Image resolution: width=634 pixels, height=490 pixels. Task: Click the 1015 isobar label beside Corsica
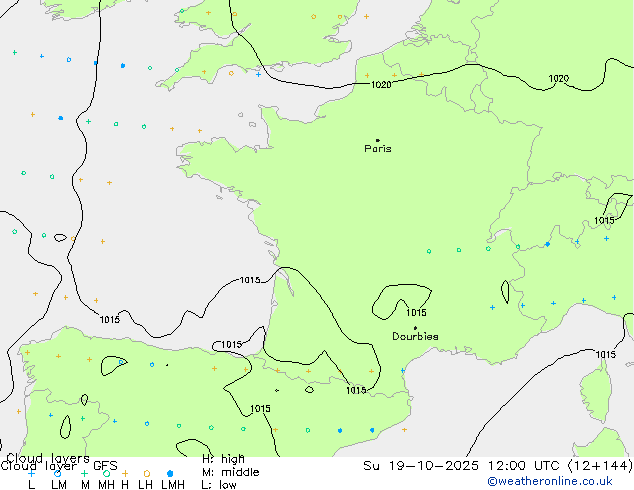pyautogui.click(x=606, y=355)
